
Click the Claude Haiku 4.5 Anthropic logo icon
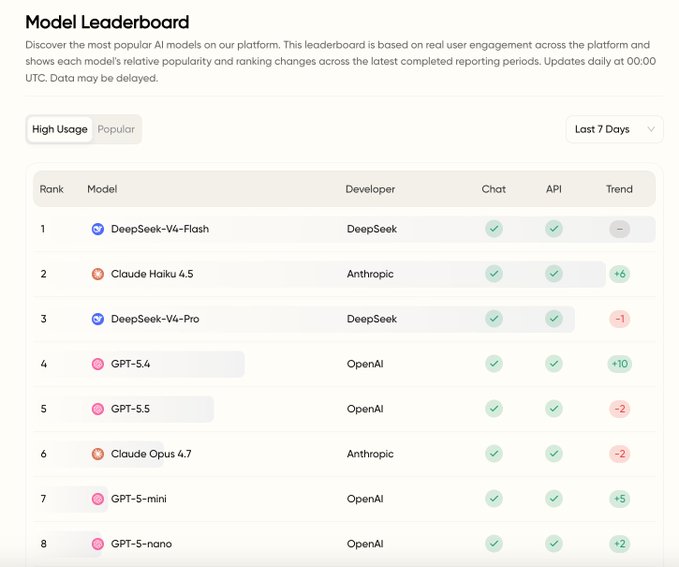click(98, 274)
